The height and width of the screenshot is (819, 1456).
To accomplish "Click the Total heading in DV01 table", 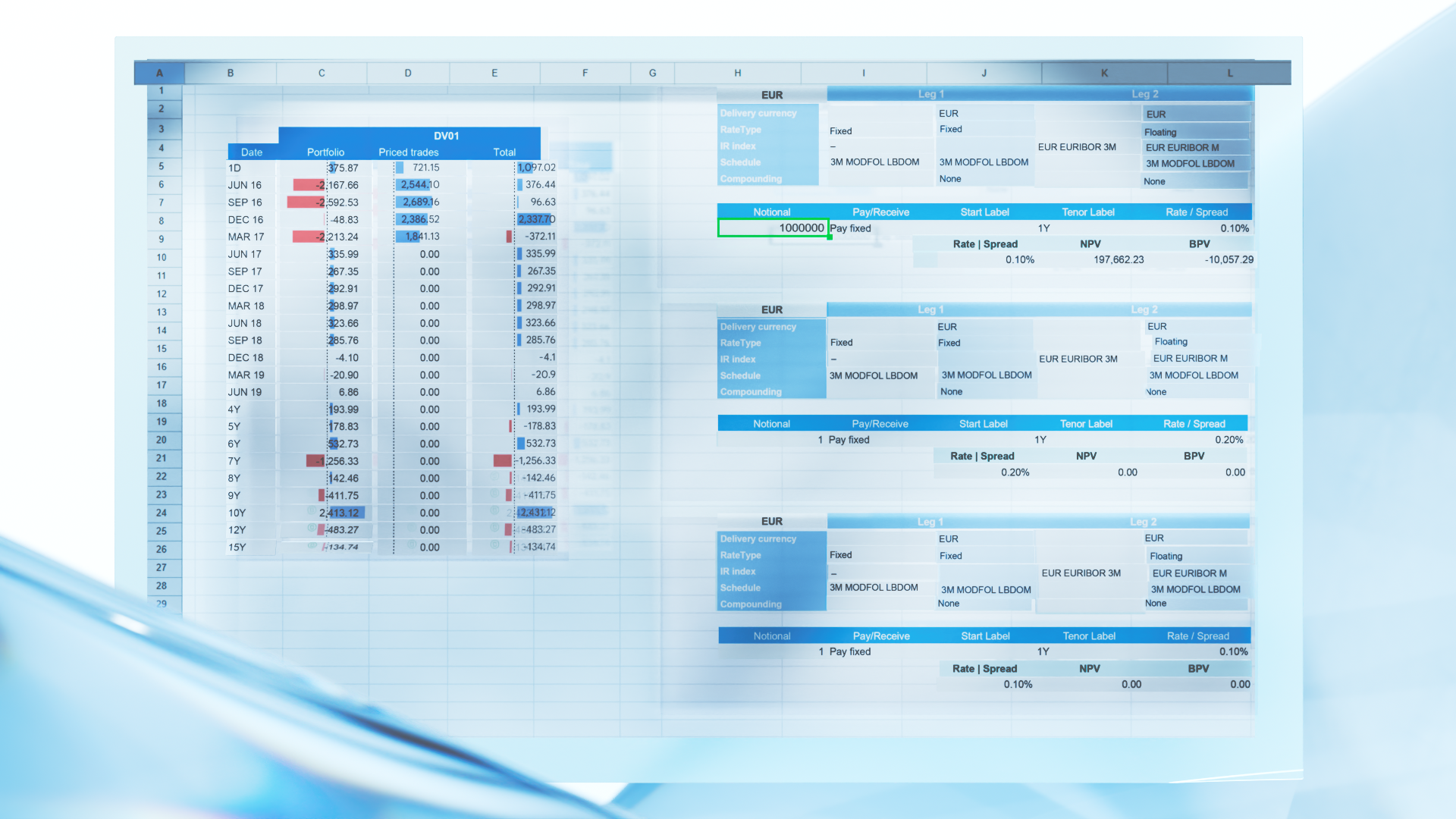I will (x=504, y=152).
